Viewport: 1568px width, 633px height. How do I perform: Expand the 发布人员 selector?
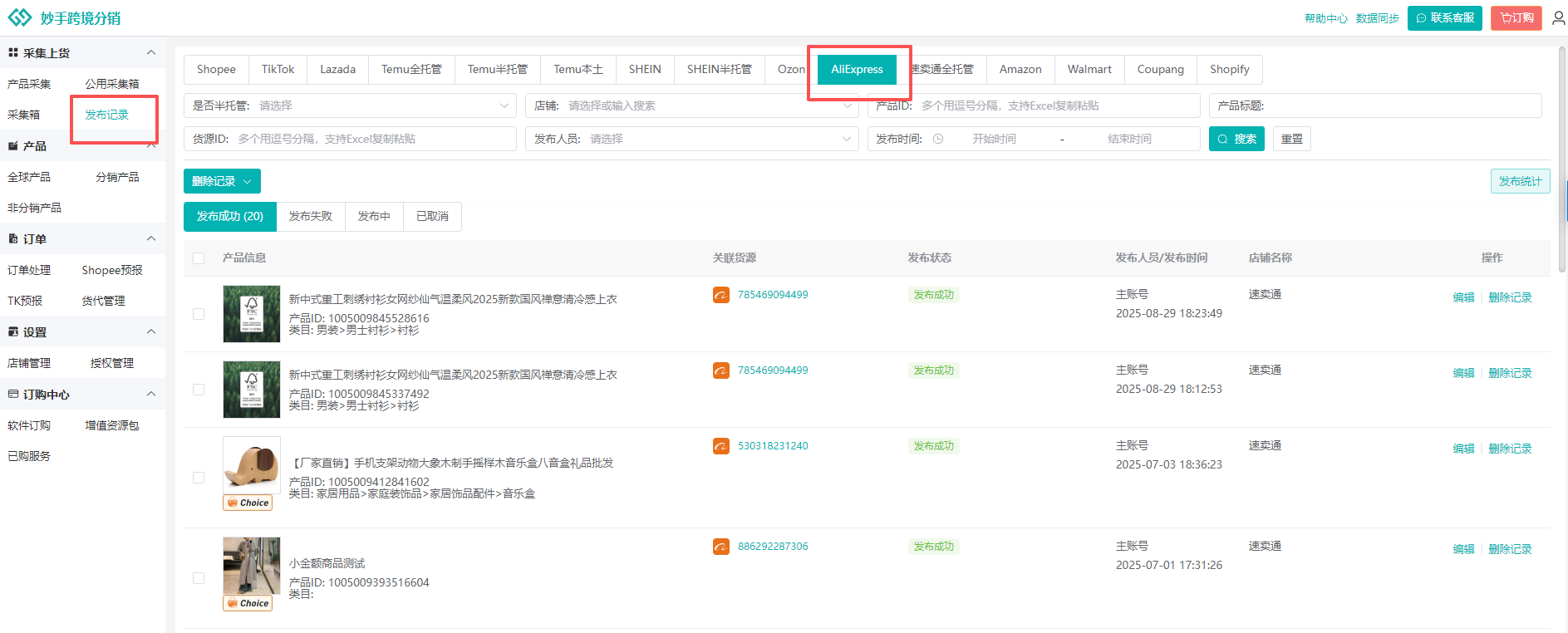click(x=691, y=139)
